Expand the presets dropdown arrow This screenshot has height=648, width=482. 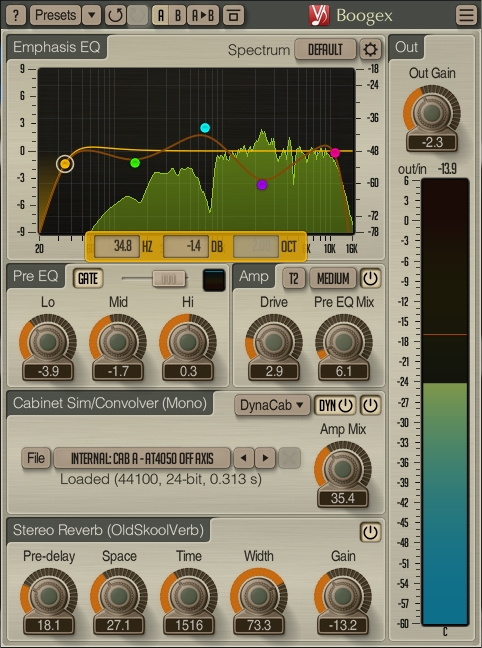click(x=91, y=15)
